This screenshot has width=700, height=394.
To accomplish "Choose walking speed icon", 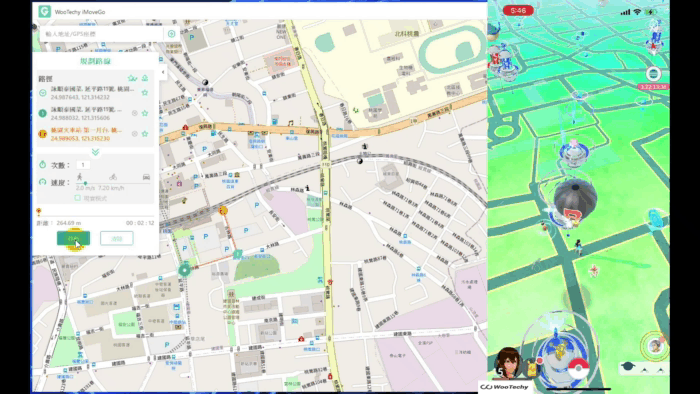I will [x=79, y=177].
